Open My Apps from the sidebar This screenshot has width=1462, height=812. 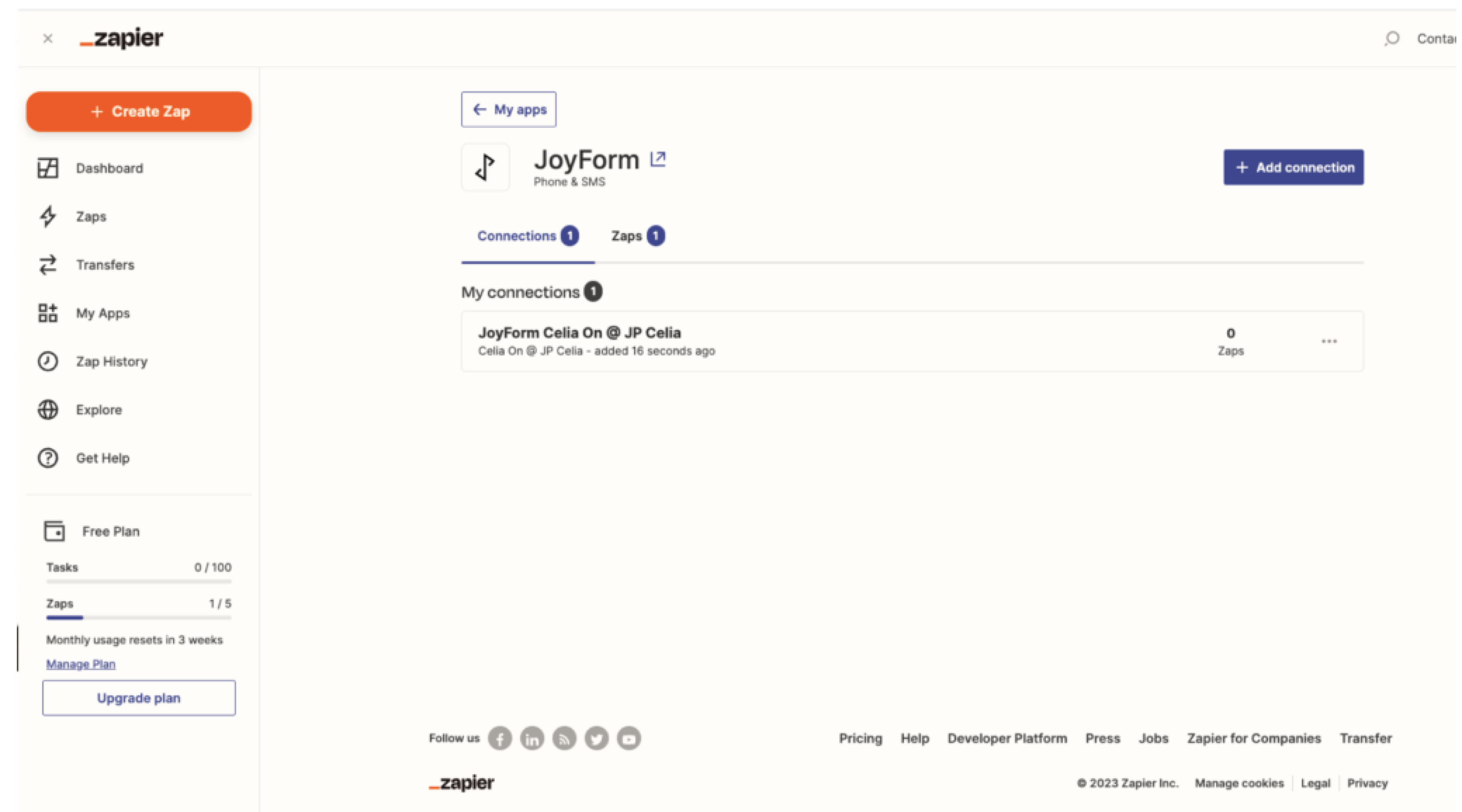[103, 313]
